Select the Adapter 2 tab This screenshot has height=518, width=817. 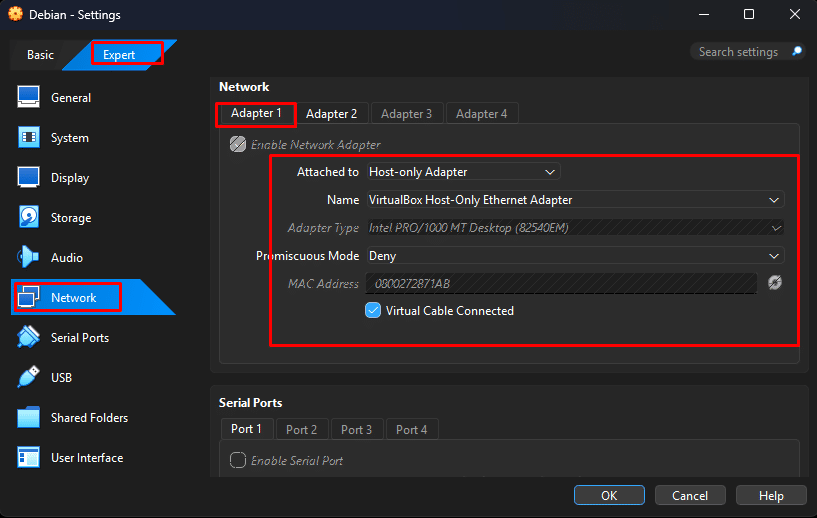(x=331, y=114)
